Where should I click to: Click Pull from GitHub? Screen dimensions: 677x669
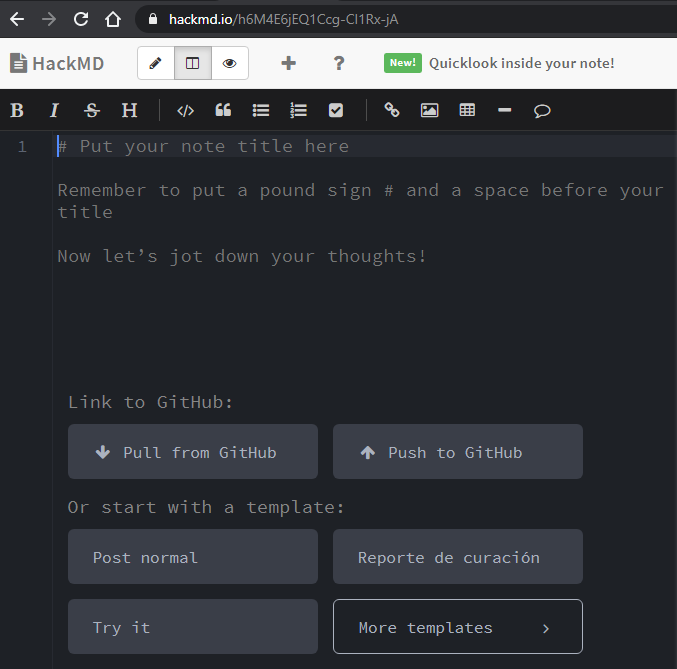click(x=193, y=452)
